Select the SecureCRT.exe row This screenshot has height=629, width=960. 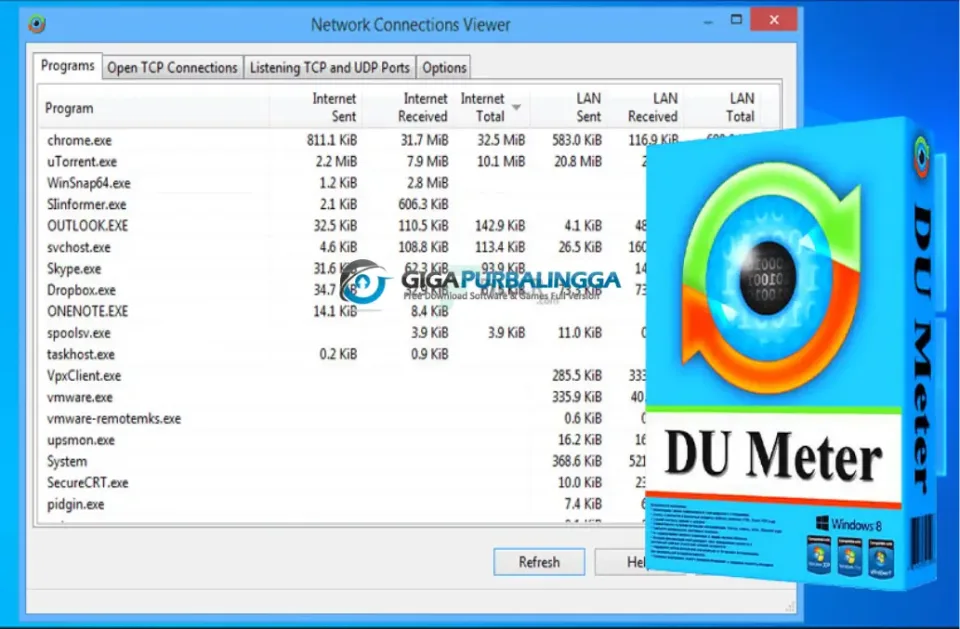[343, 483]
